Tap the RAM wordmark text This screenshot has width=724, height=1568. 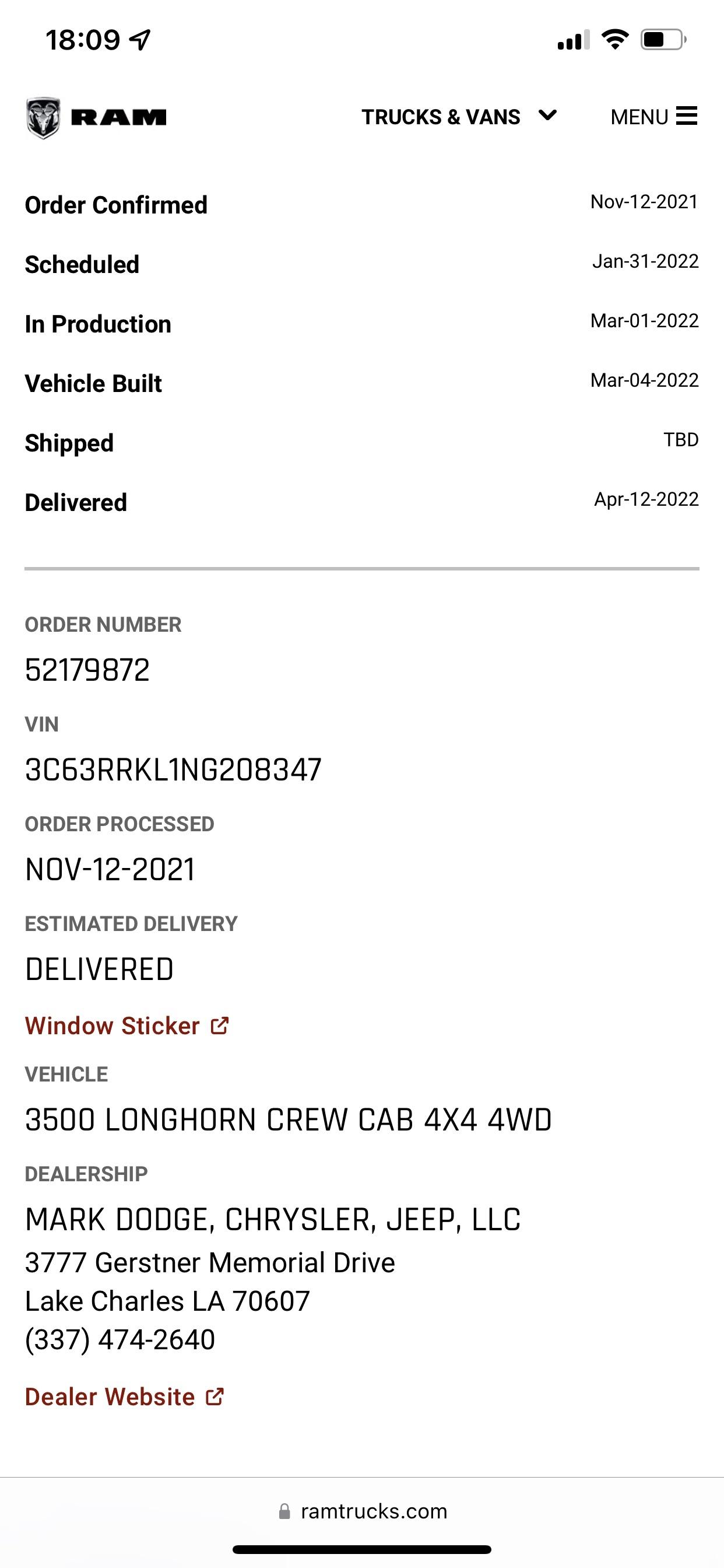click(x=119, y=117)
